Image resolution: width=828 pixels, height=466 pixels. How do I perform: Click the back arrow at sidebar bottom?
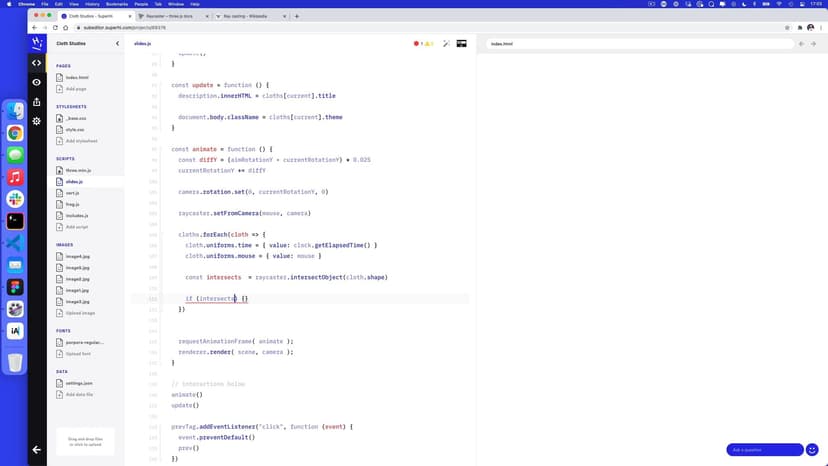click(x=37, y=450)
